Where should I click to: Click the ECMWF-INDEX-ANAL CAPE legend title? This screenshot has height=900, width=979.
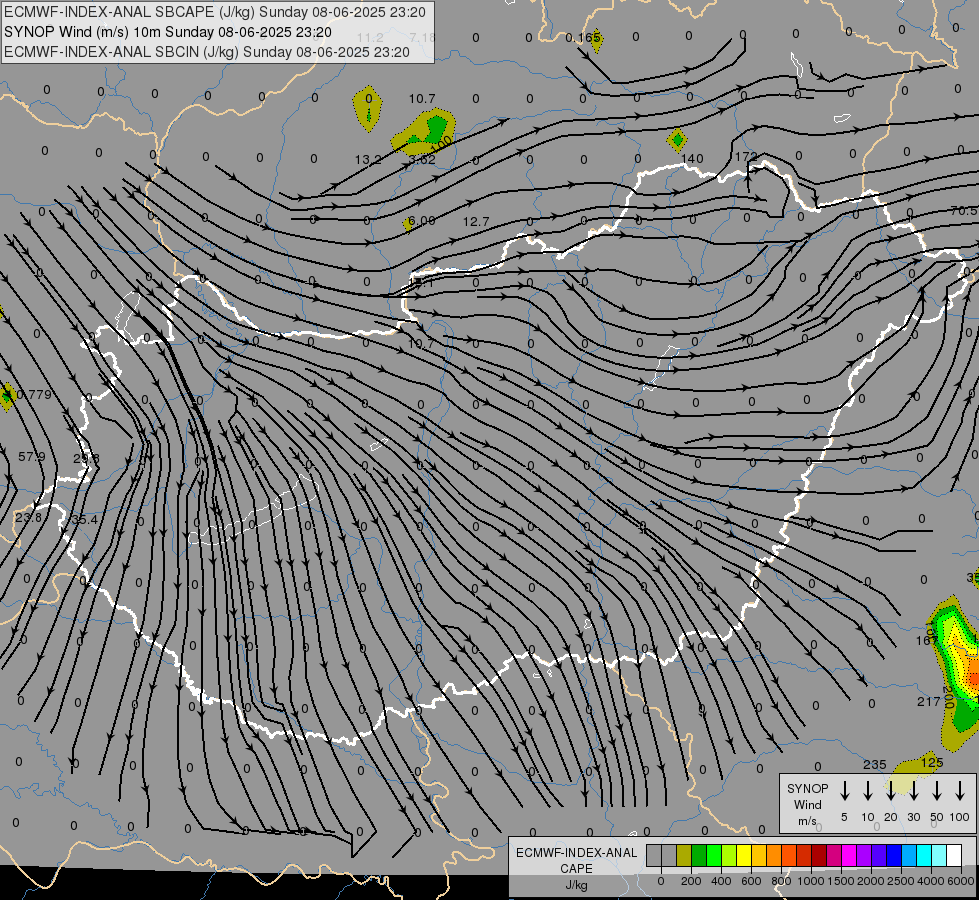[x=576, y=860]
